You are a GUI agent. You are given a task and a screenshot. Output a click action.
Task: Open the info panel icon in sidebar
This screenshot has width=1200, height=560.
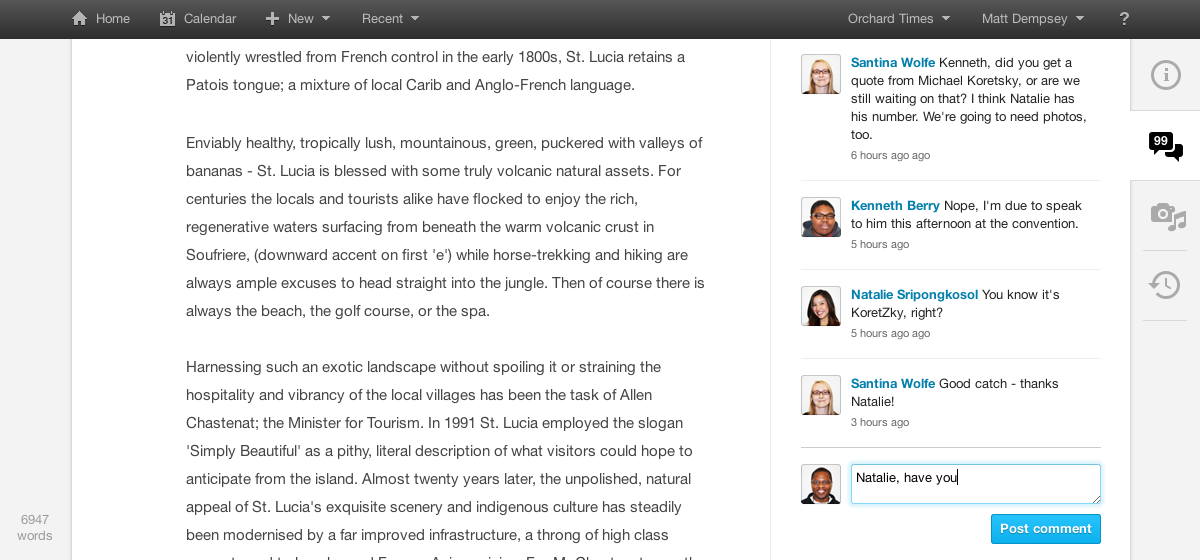pyautogui.click(x=1165, y=75)
